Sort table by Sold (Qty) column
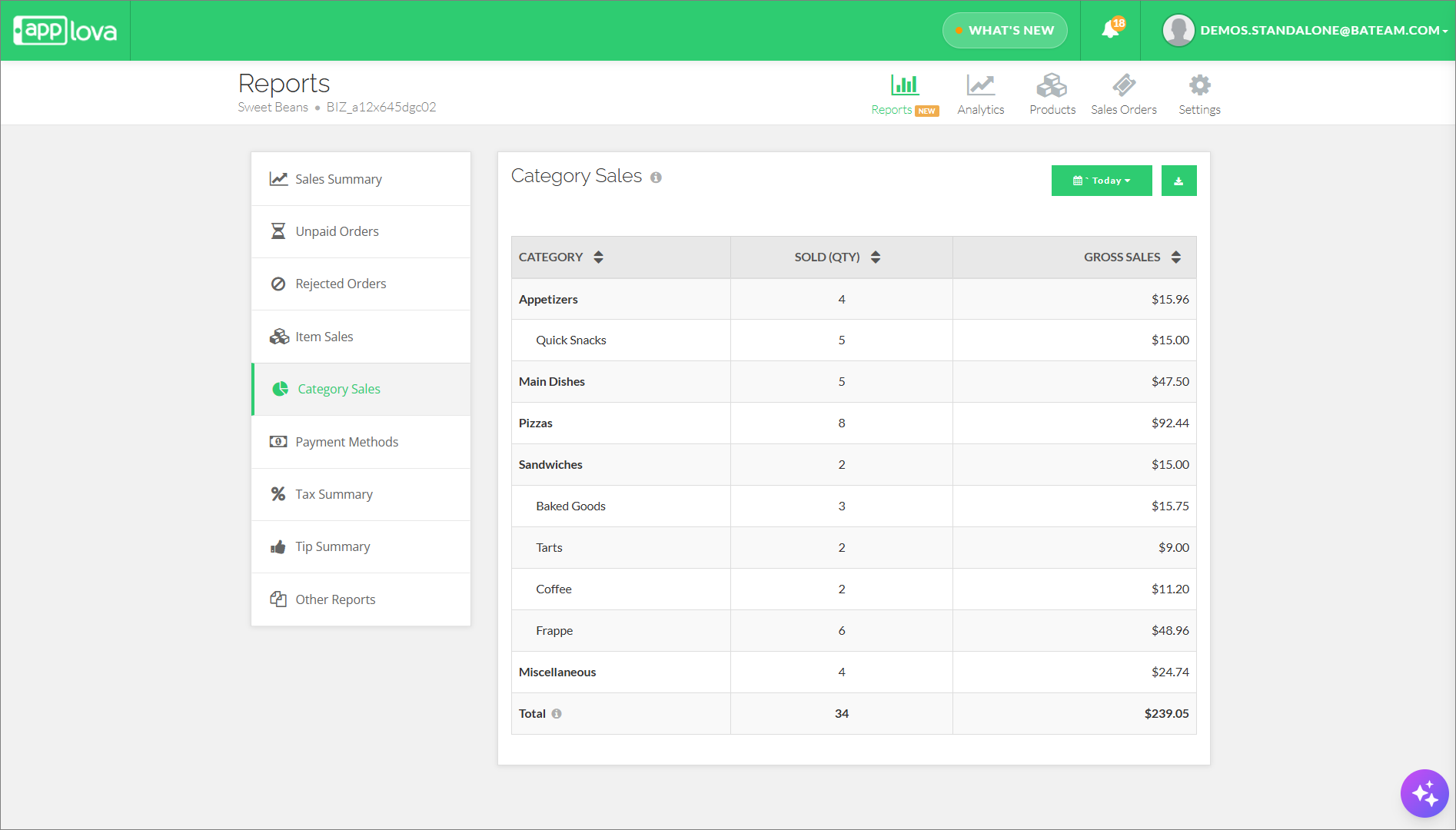This screenshot has height=830, width=1456. point(875,257)
